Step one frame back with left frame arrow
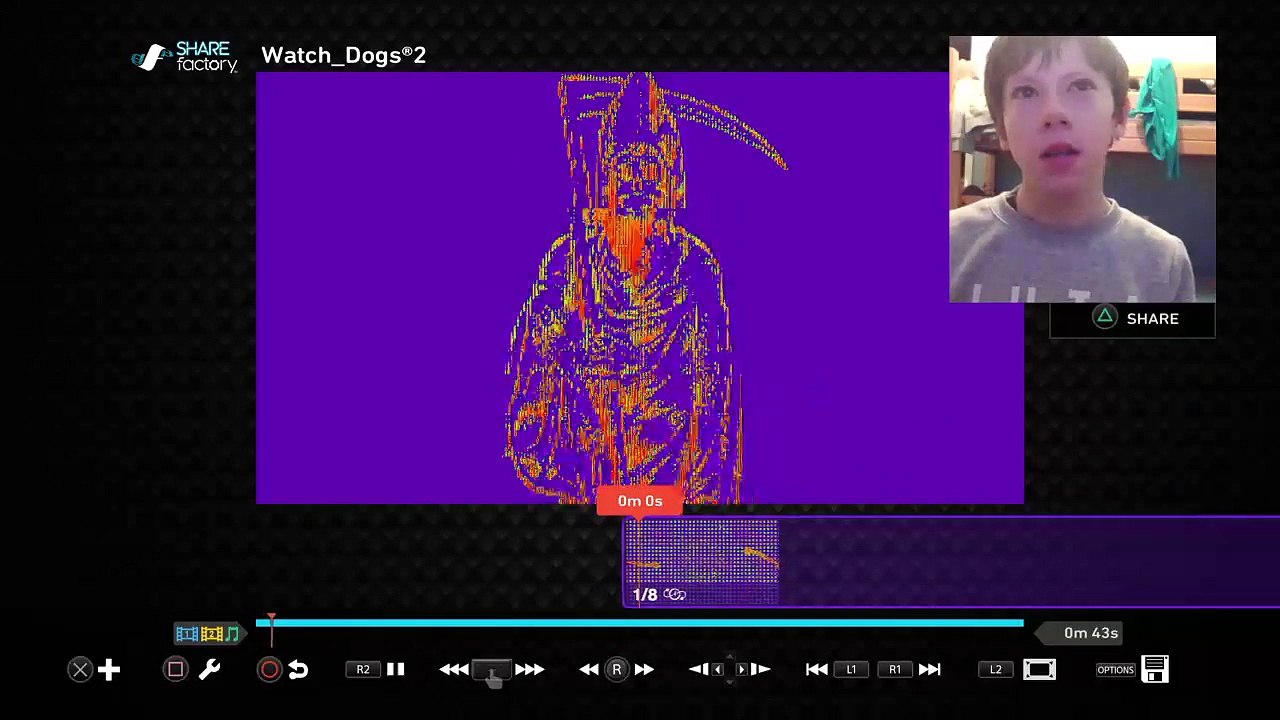The height and width of the screenshot is (720, 1280). tap(698, 669)
